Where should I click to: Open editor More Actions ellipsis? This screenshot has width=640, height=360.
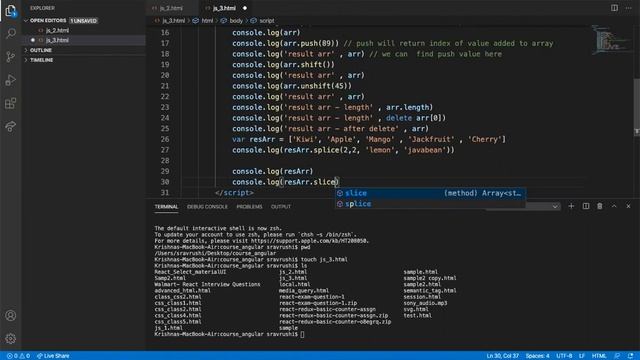629,8
